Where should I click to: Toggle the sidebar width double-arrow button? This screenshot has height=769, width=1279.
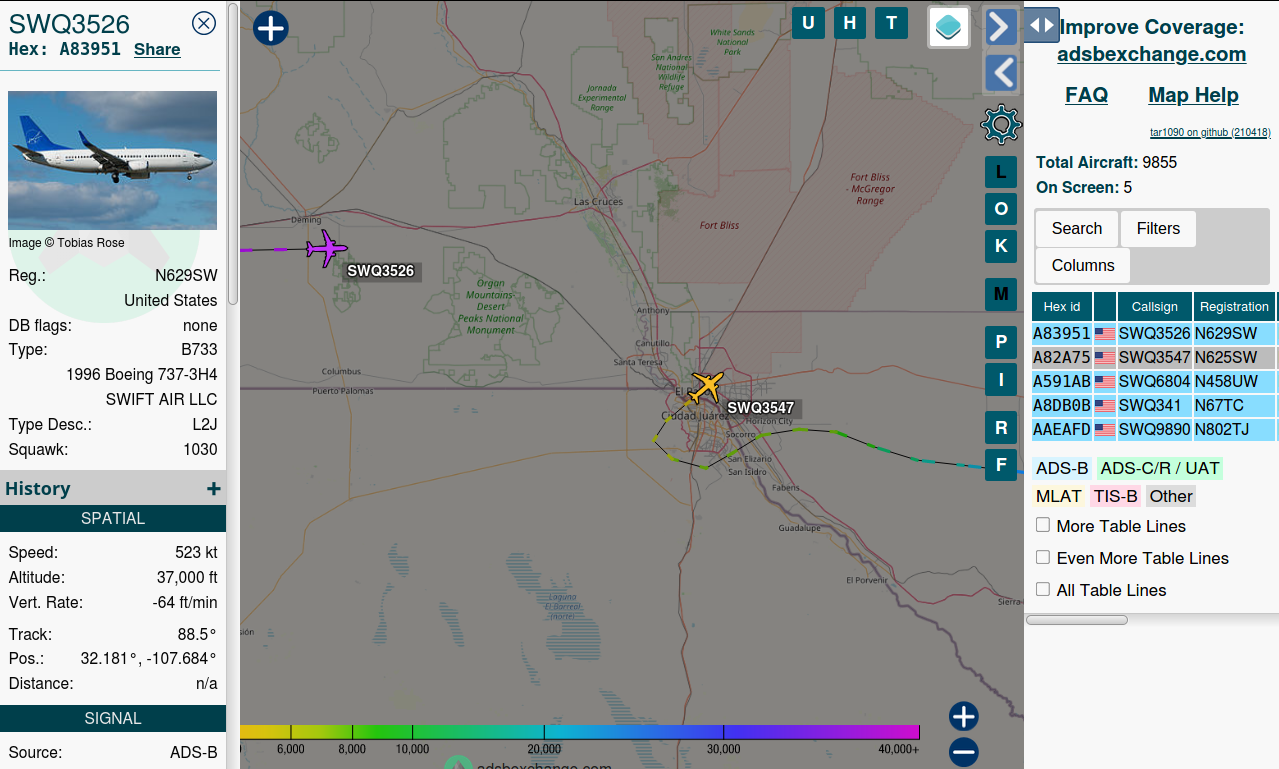click(x=1041, y=25)
